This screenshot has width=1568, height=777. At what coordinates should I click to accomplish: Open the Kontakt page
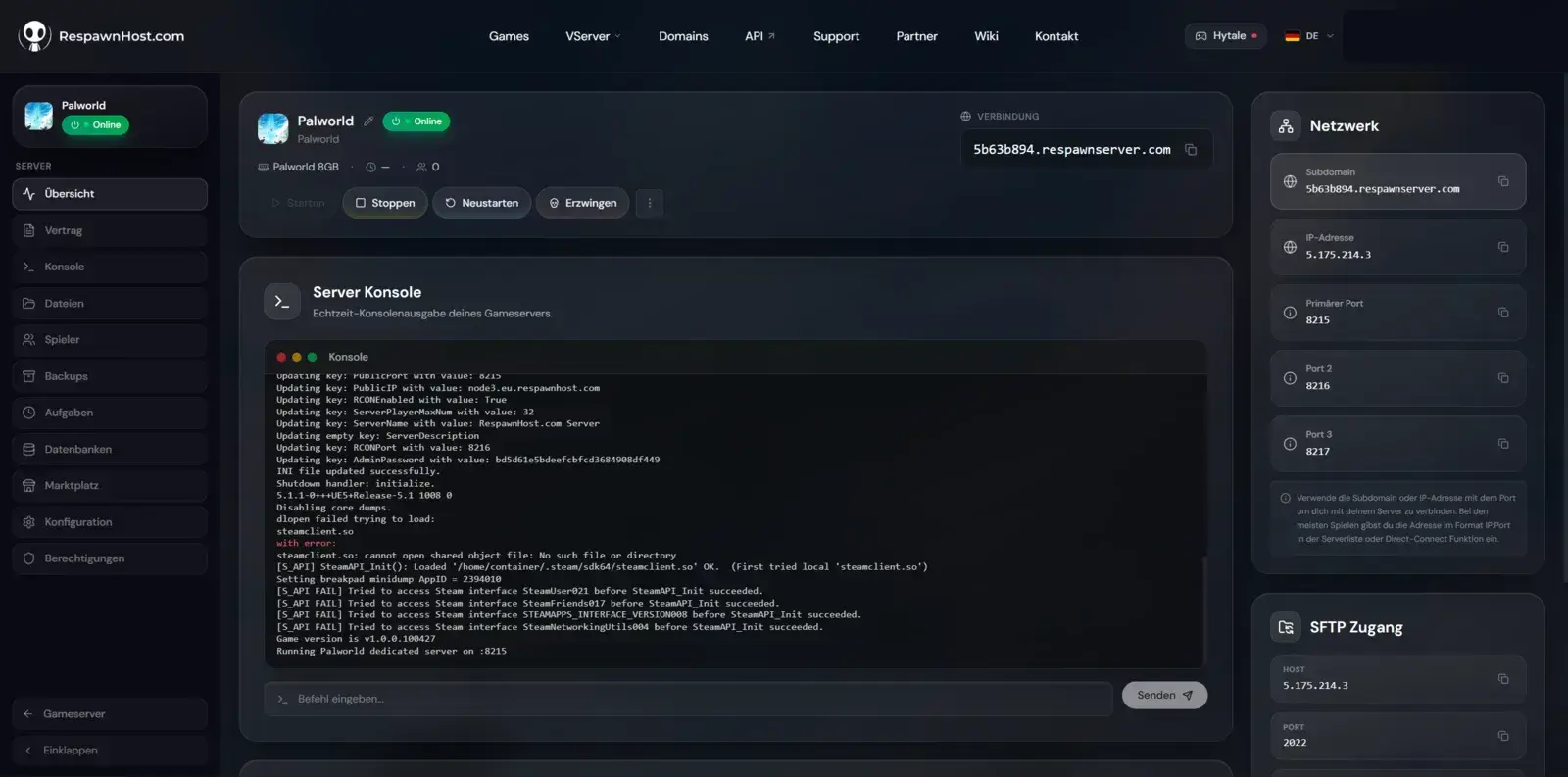tap(1056, 36)
